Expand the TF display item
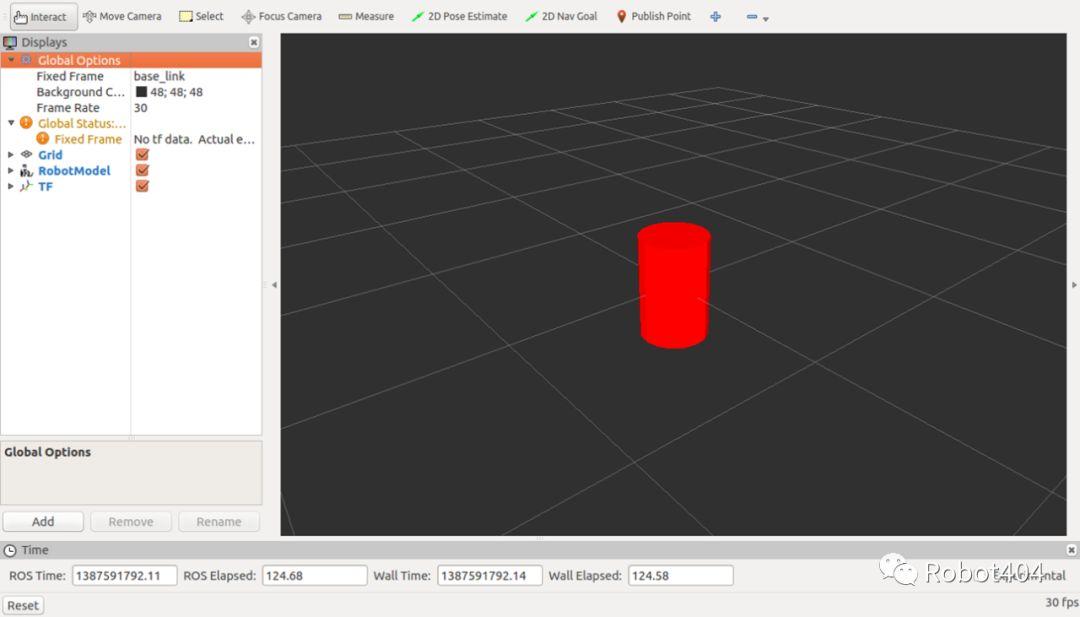 point(10,186)
